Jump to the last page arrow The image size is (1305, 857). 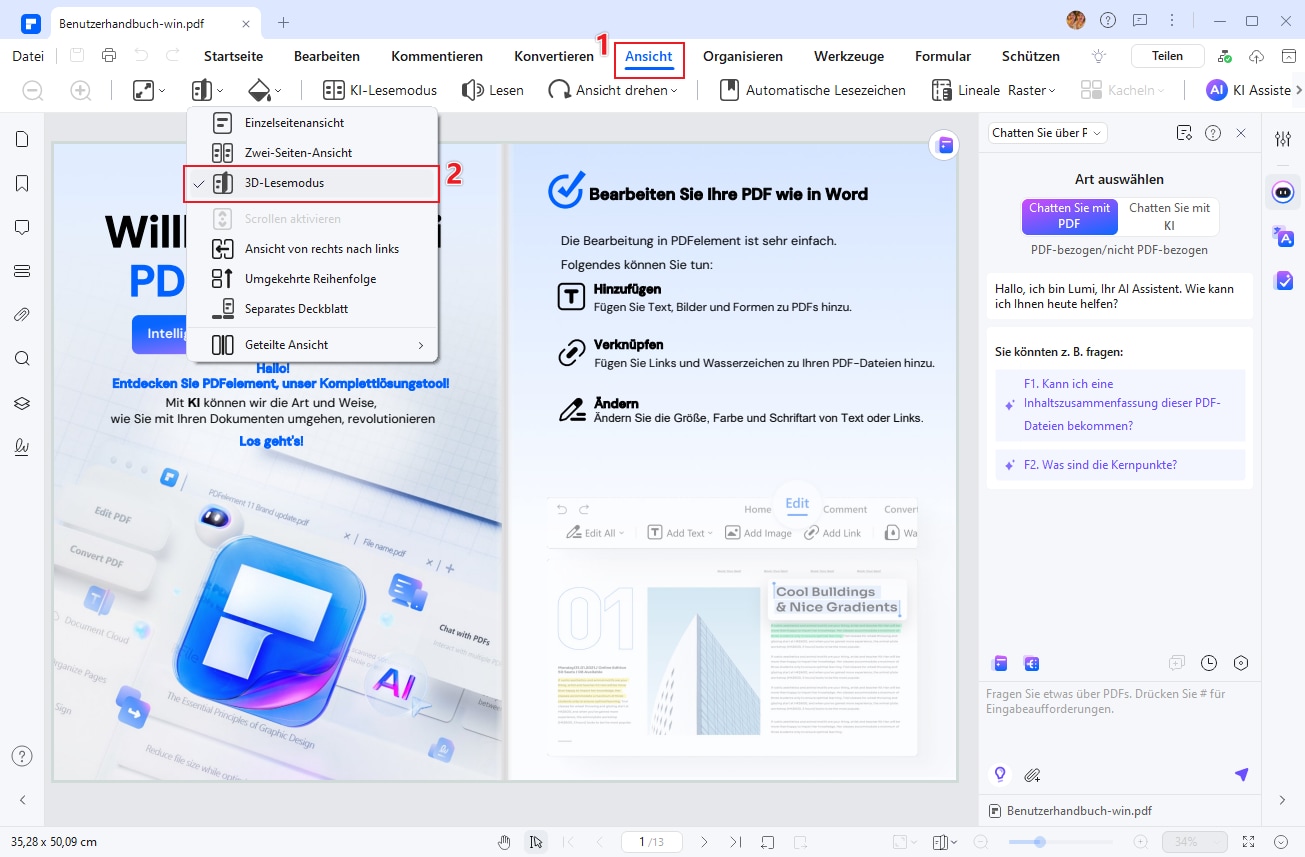[x=736, y=842]
